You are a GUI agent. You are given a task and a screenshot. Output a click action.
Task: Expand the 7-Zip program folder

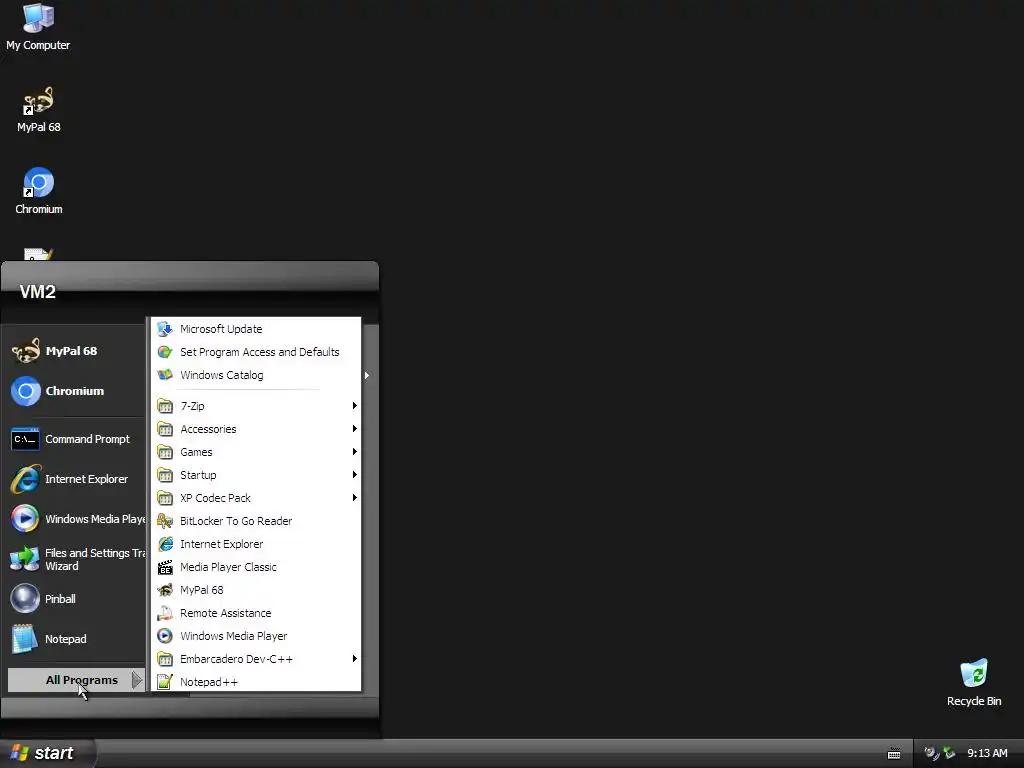pyautogui.click(x=256, y=406)
